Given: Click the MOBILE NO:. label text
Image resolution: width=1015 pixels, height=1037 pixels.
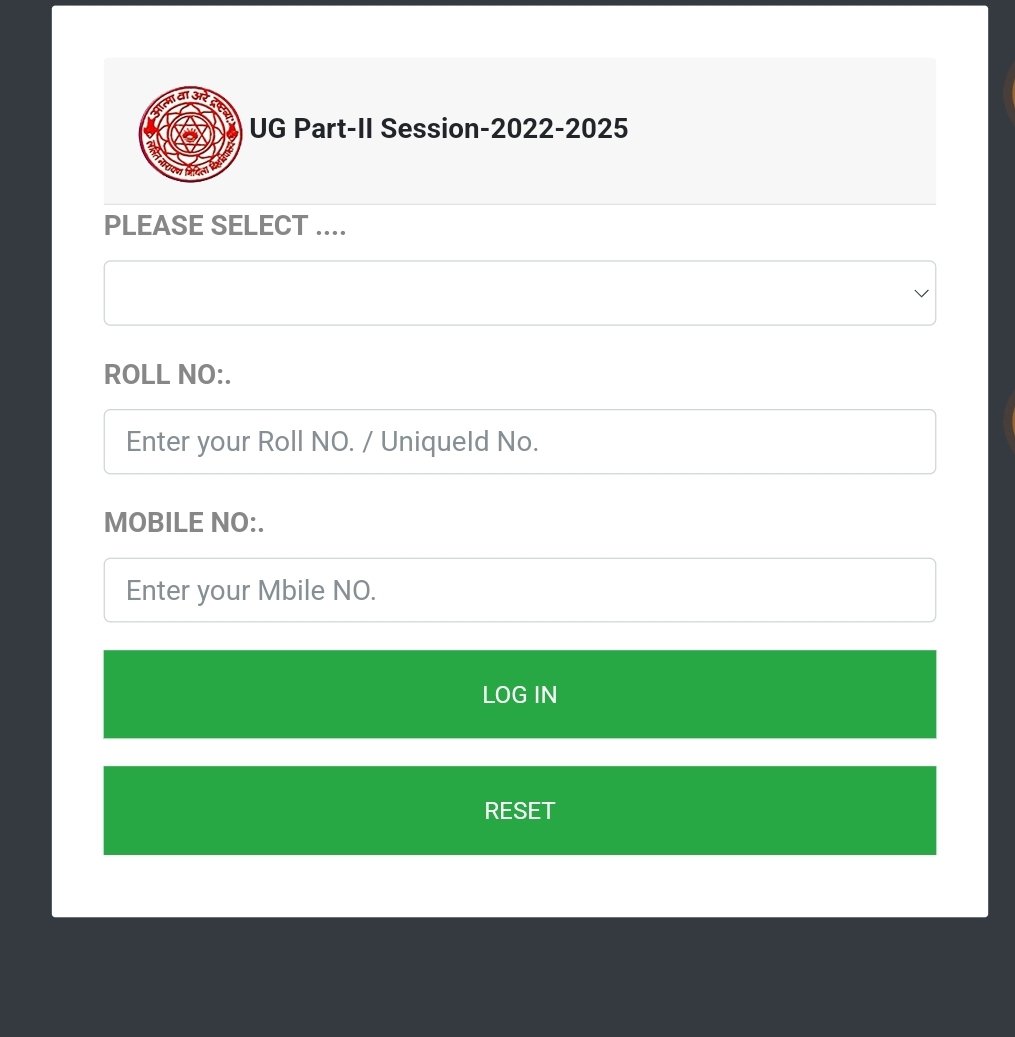Looking at the screenshot, I should [184, 523].
